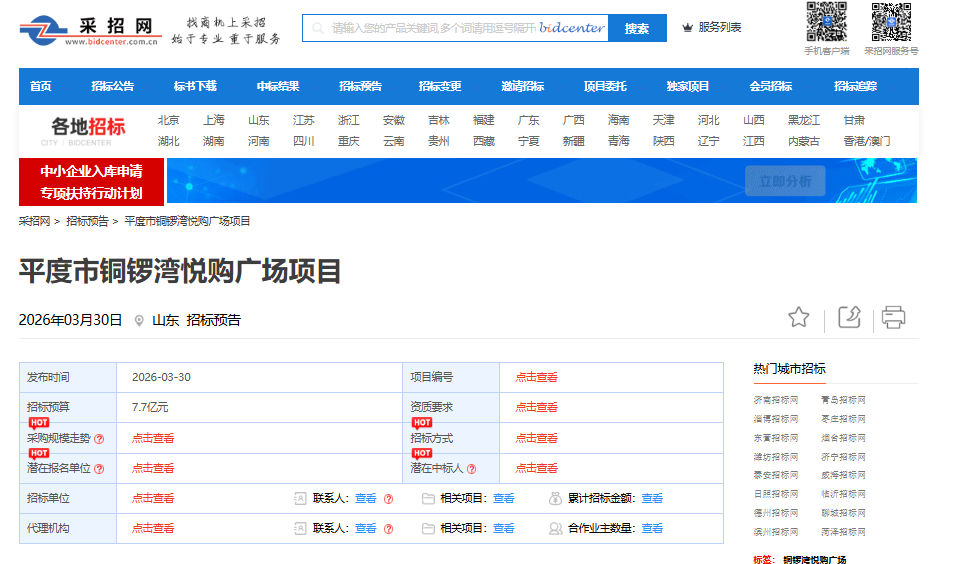Click help icon beside 潜在报名单位

point(99,469)
